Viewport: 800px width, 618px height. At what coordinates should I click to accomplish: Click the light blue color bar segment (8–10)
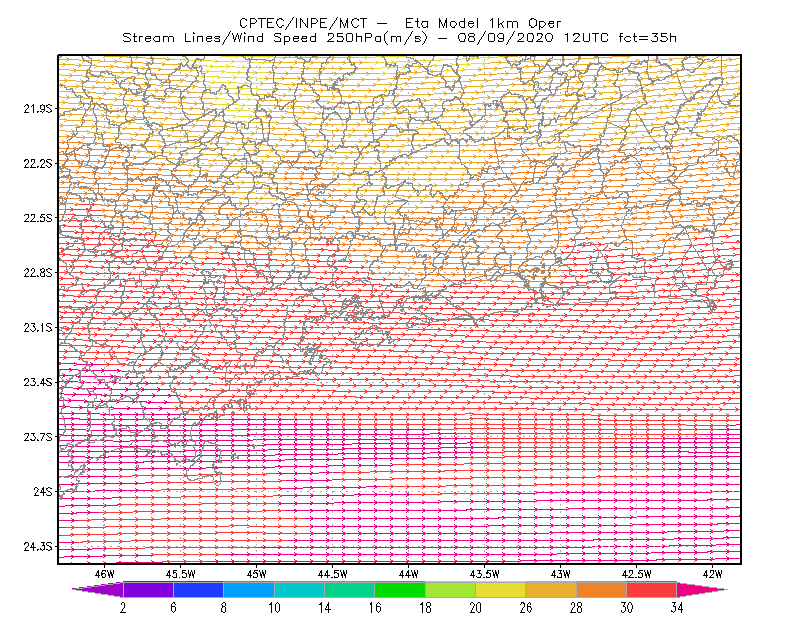pos(249,589)
